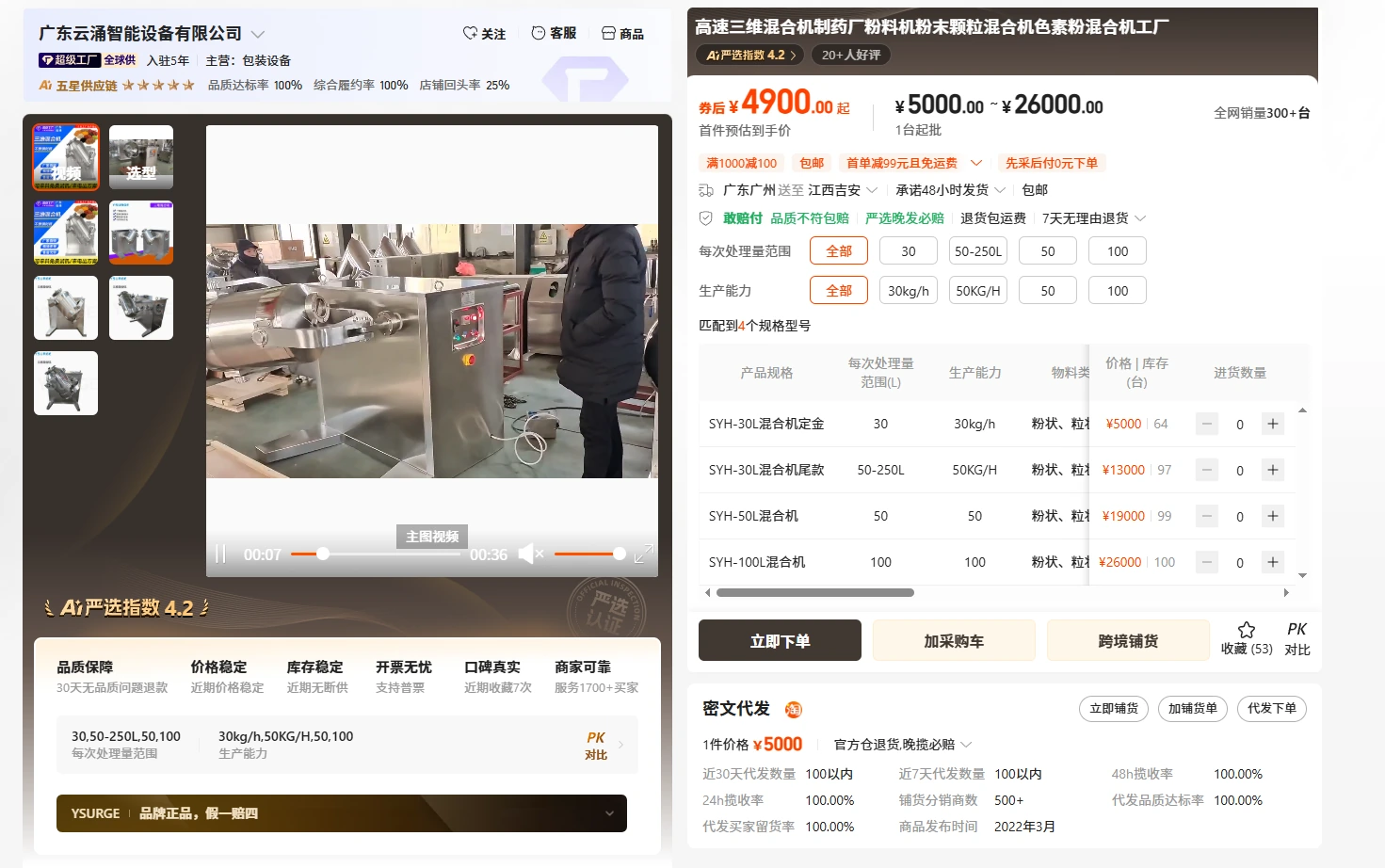Increase quantity for SYH-50L混合机

coord(1273,516)
